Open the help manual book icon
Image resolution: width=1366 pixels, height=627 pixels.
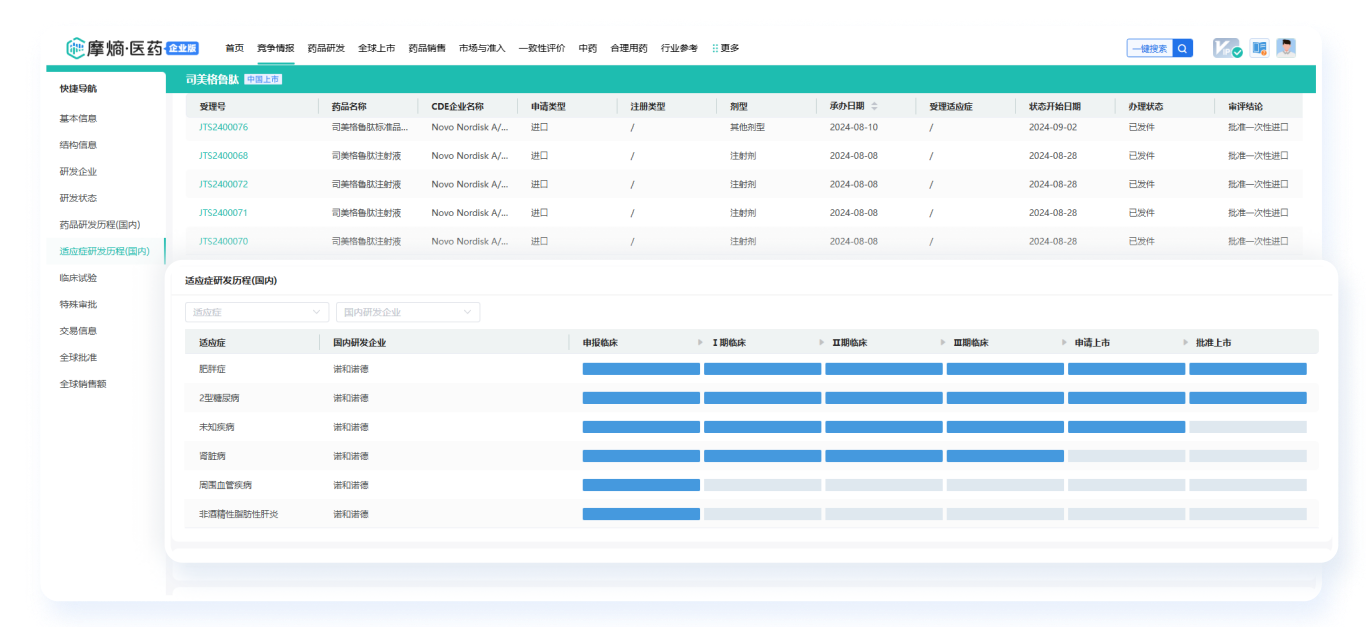(x=1259, y=48)
